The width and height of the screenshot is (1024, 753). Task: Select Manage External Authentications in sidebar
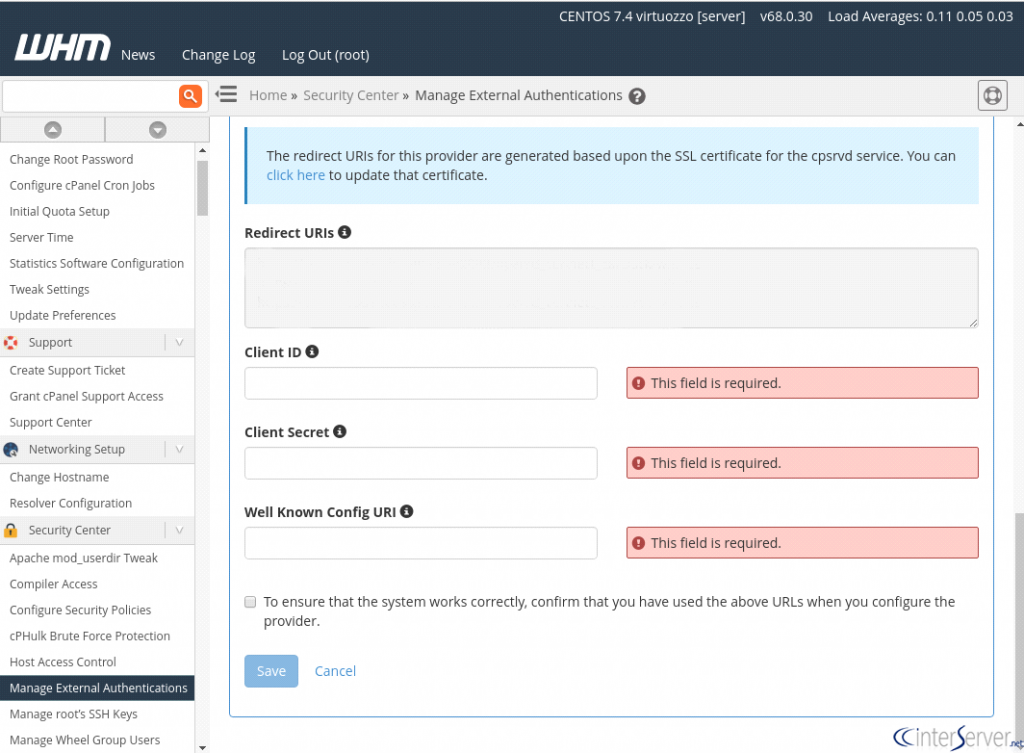(97, 688)
